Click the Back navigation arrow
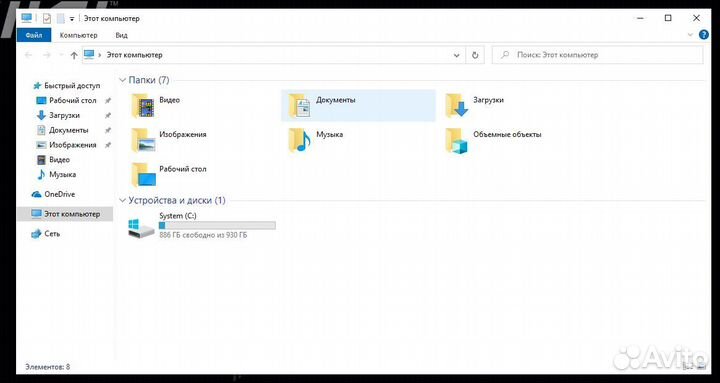Viewport: 720px width, 383px height. [x=28, y=55]
